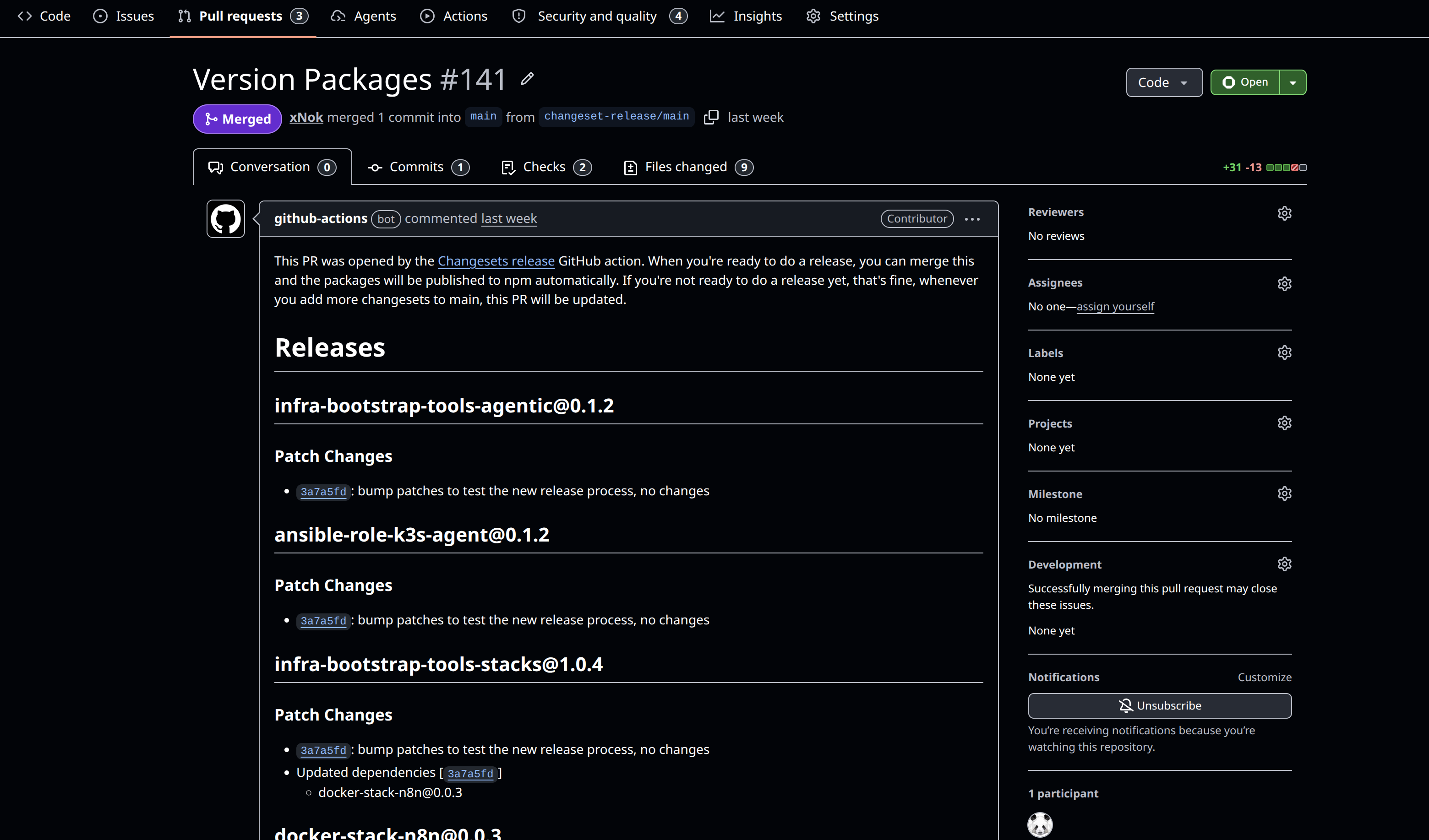
Task: Open the comment options ellipsis menu
Action: click(972, 219)
